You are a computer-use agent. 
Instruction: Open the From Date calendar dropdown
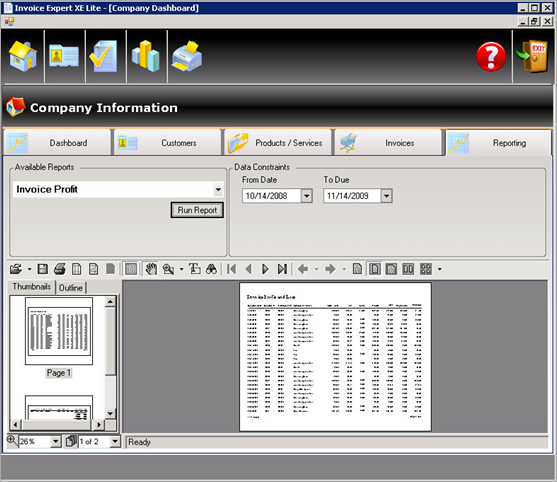tap(307, 196)
